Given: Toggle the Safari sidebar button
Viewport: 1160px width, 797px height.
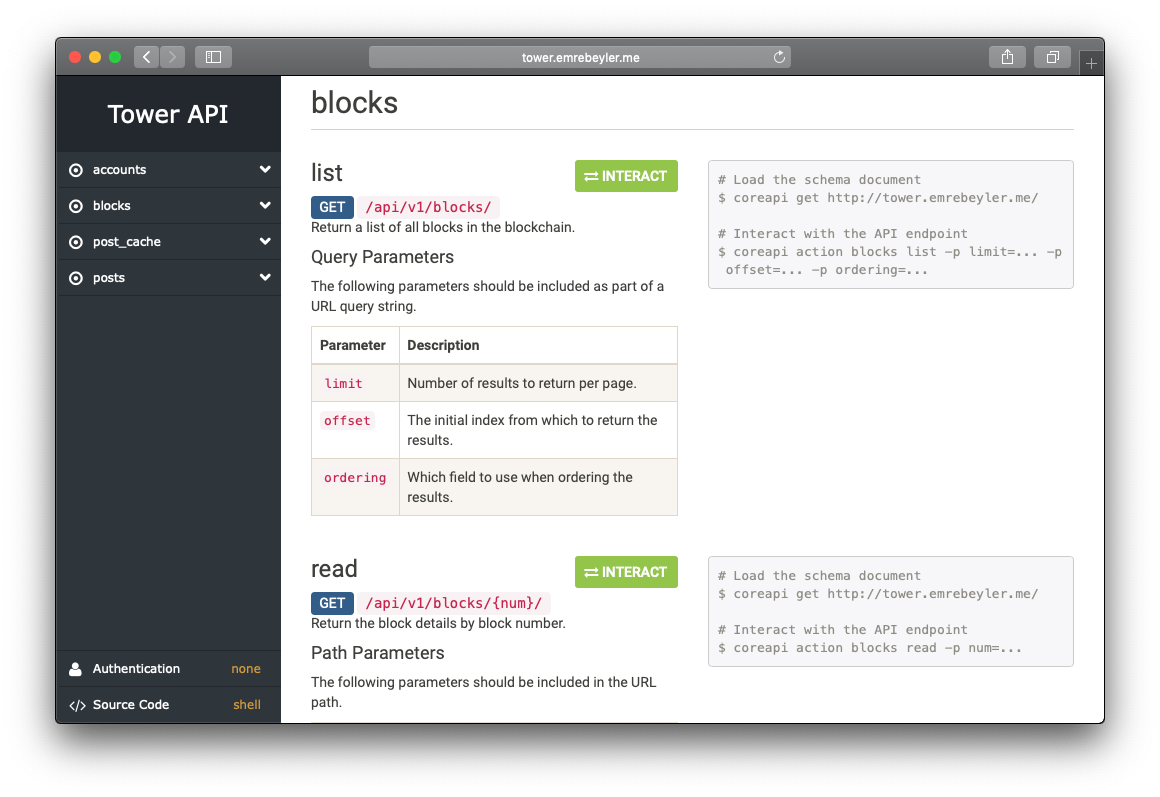Looking at the screenshot, I should [x=213, y=57].
